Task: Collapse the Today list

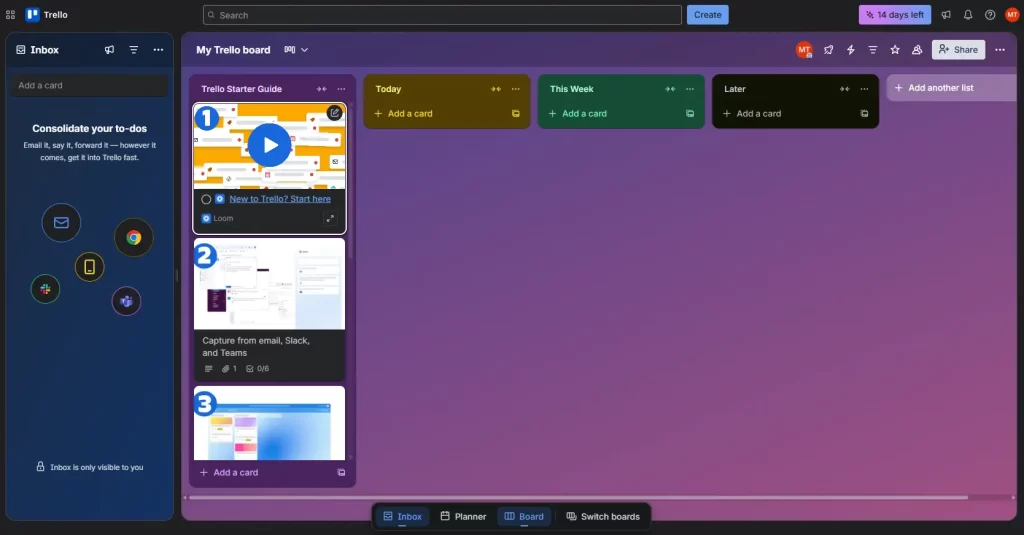Action: pyautogui.click(x=495, y=89)
